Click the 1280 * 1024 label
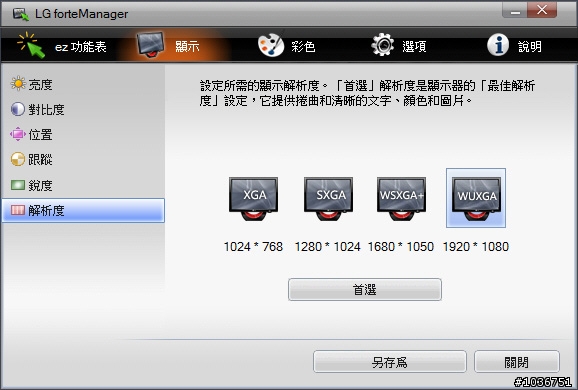 pos(327,247)
